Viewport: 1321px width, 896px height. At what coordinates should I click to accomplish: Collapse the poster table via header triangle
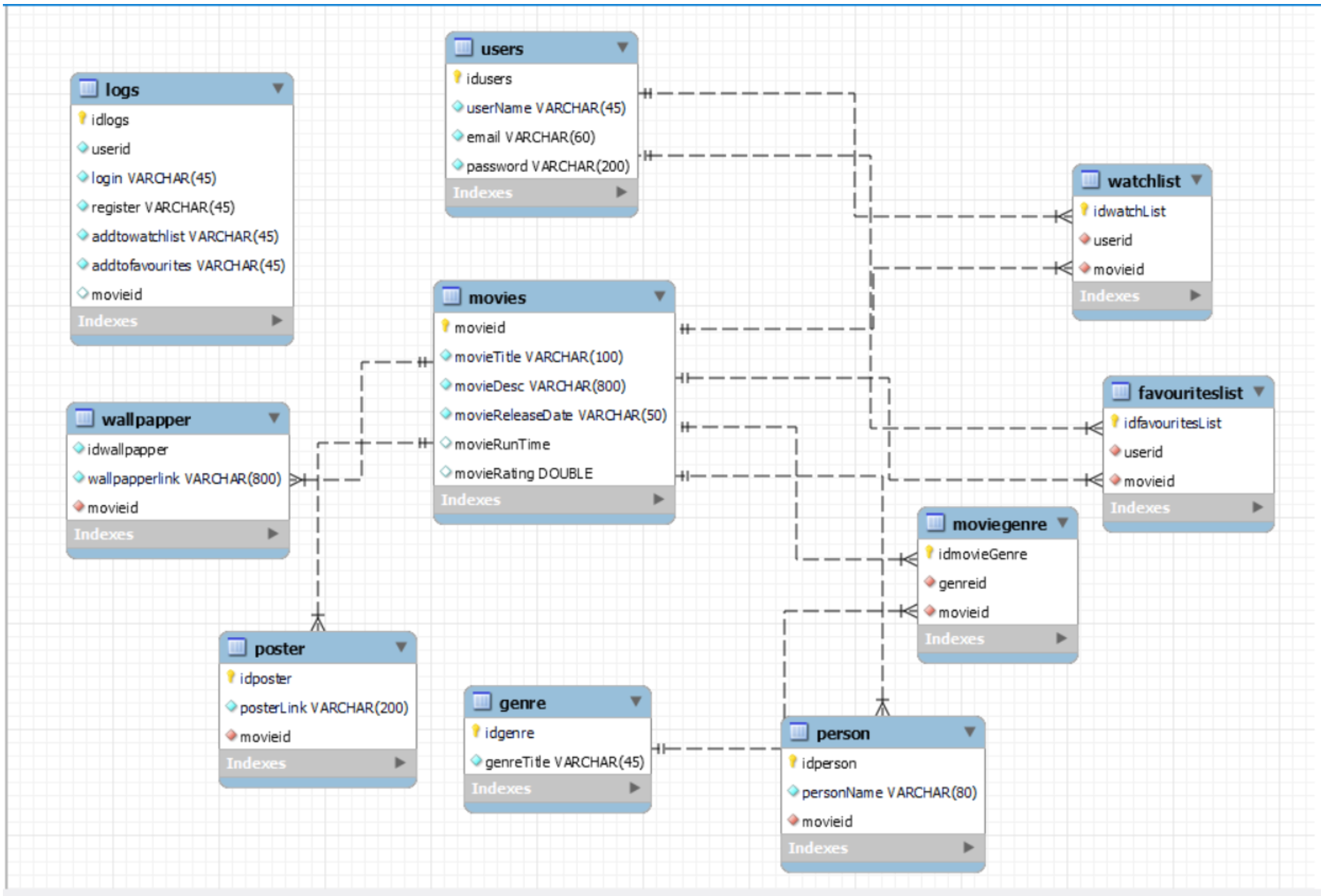(x=401, y=647)
